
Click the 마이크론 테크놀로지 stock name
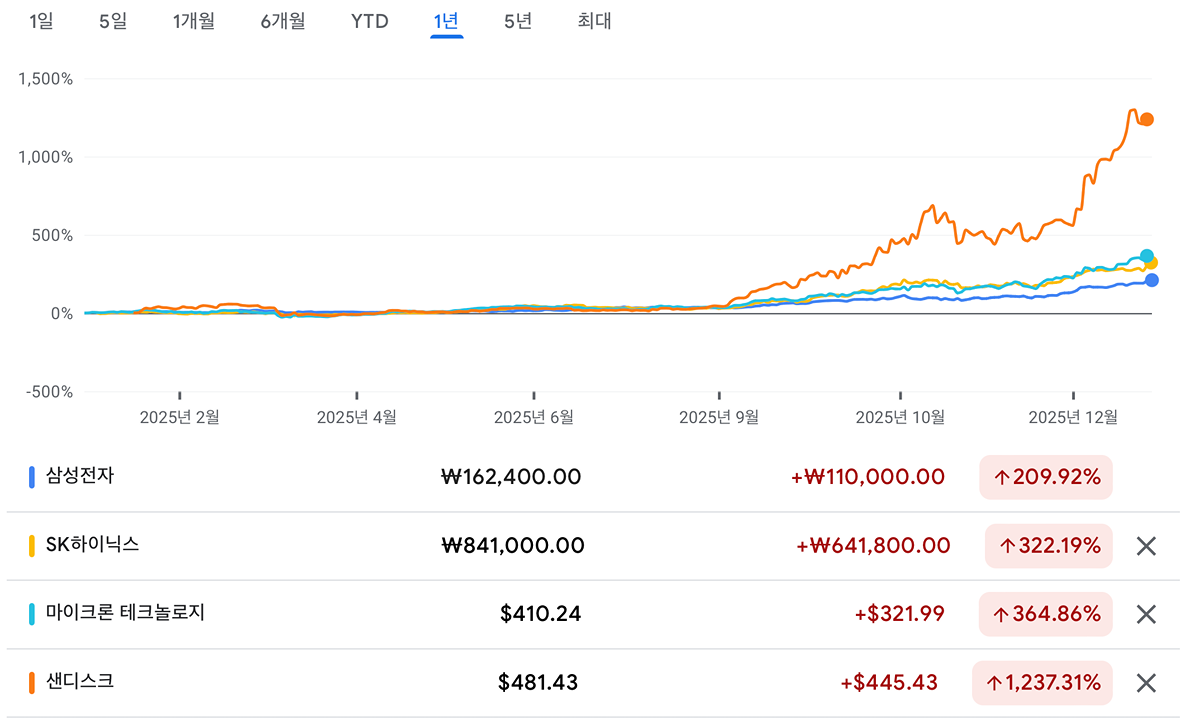tap(125, 613)
